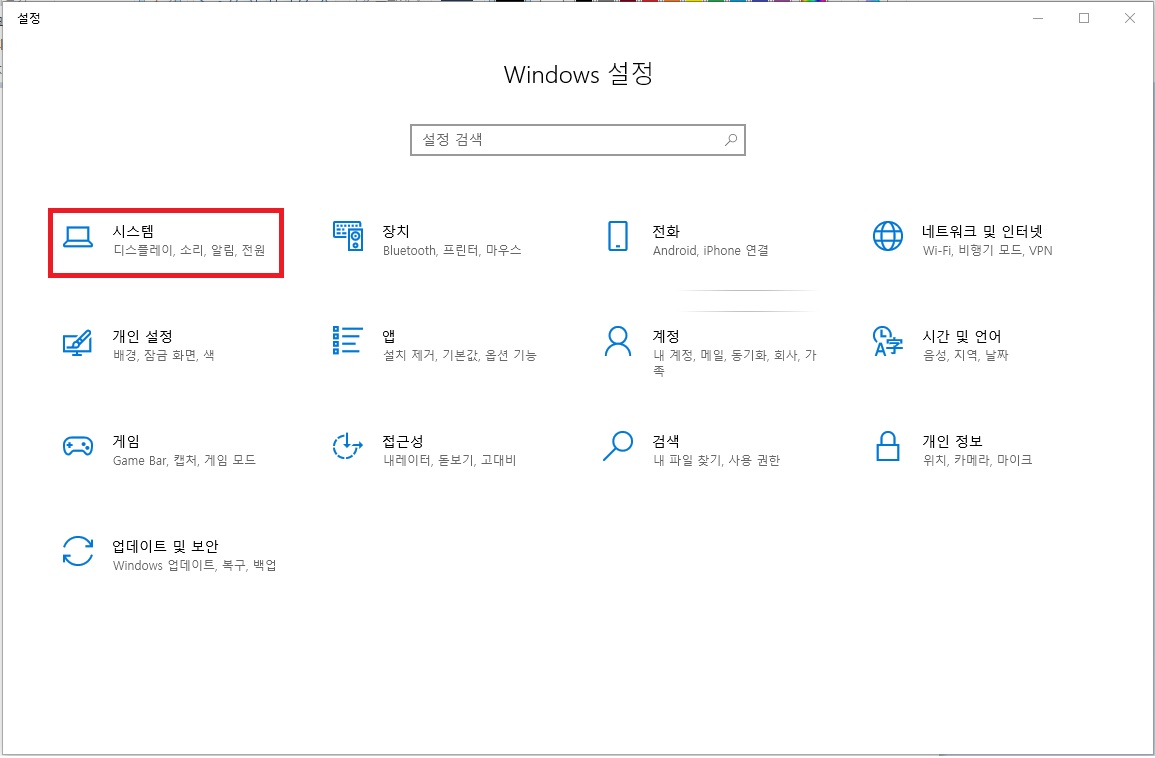The height and width of the screenshot is (758, 1155).
Task: Open the 앱 list icon
Action: pyautogui.click(x=348, y=340)
